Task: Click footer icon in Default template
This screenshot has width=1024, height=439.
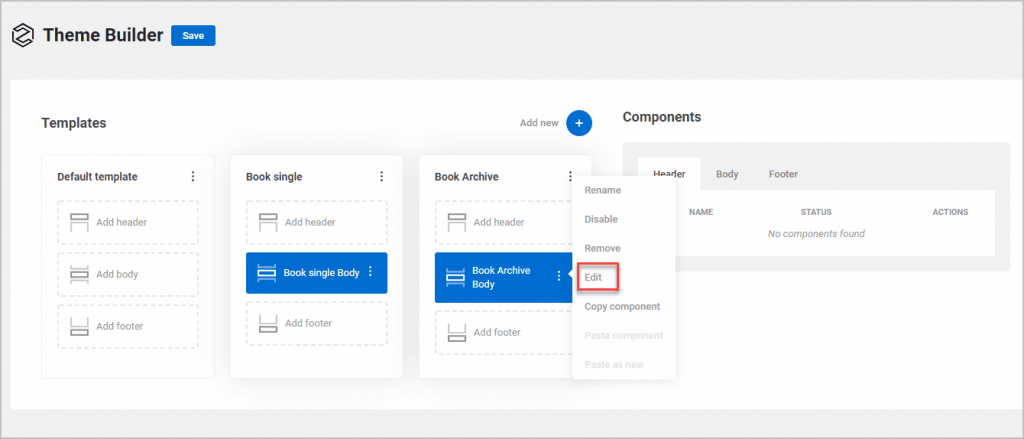Action: point(79,325)
